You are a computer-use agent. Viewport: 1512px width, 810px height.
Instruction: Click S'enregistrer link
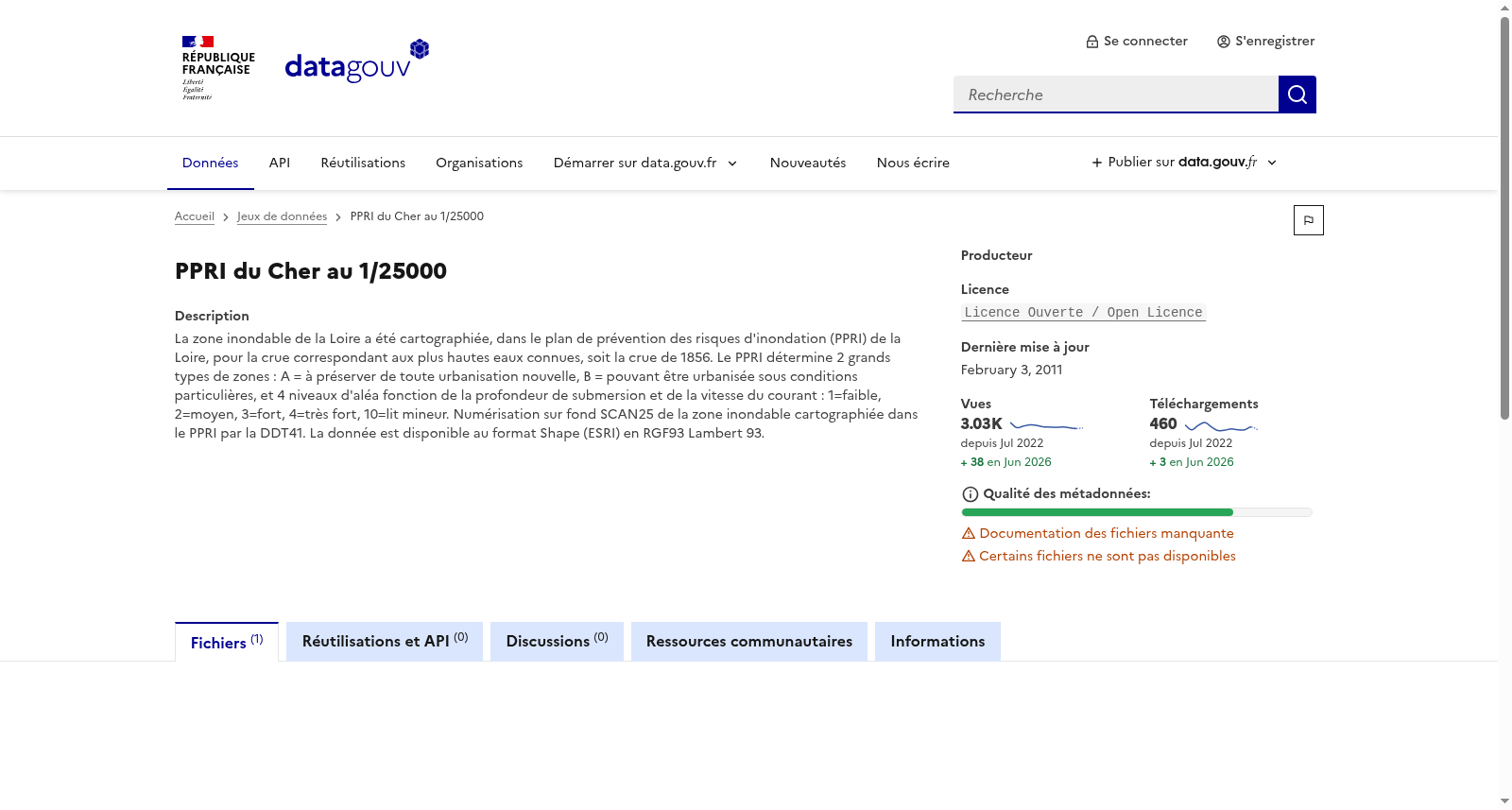pos(1265,41)
